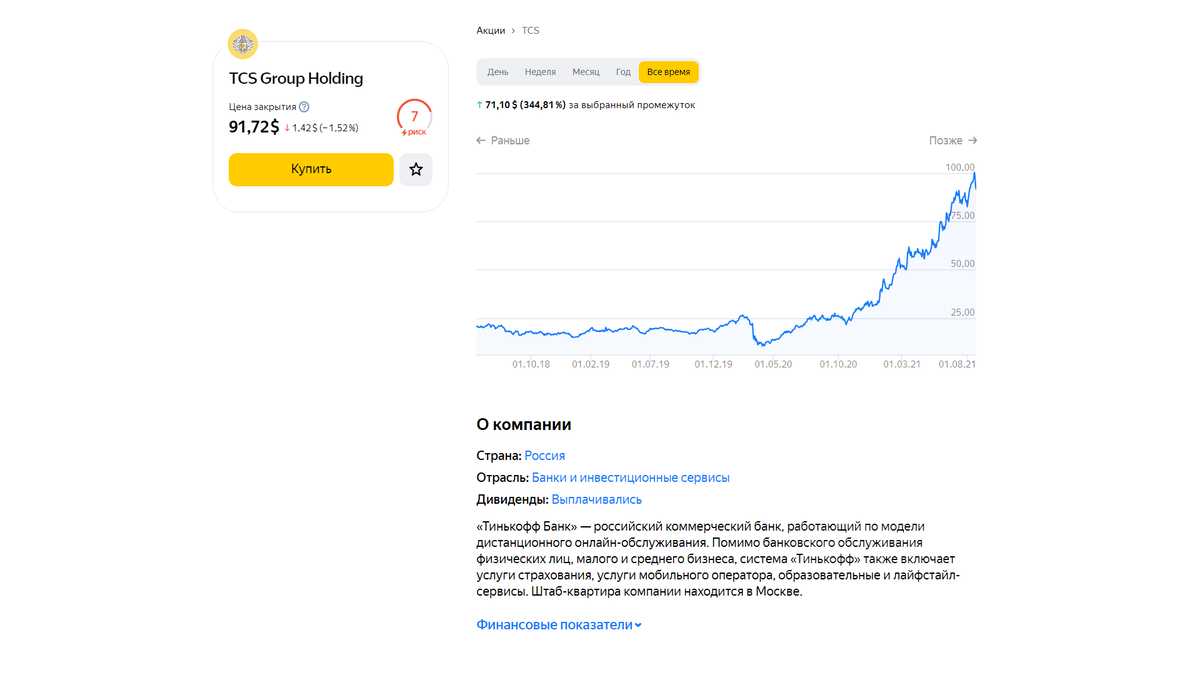This screenshot has height=675, width=1200.
Task: Click the 01.05.20 date label on chart
Action: (x=773, y=365)
